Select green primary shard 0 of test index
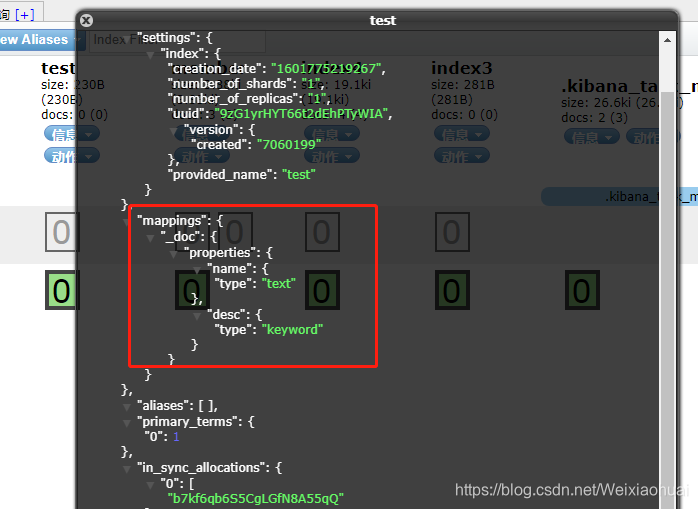 point(62,290)
